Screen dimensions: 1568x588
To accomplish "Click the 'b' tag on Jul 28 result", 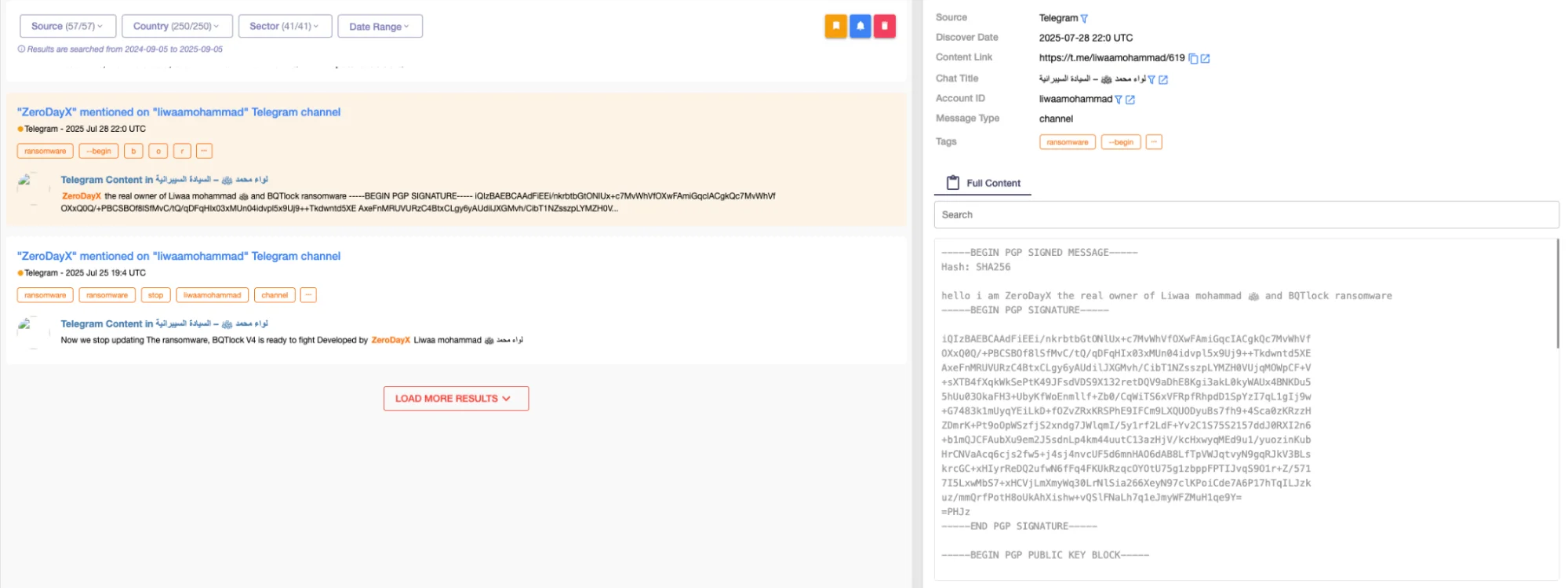I will (x=133, y=151).
